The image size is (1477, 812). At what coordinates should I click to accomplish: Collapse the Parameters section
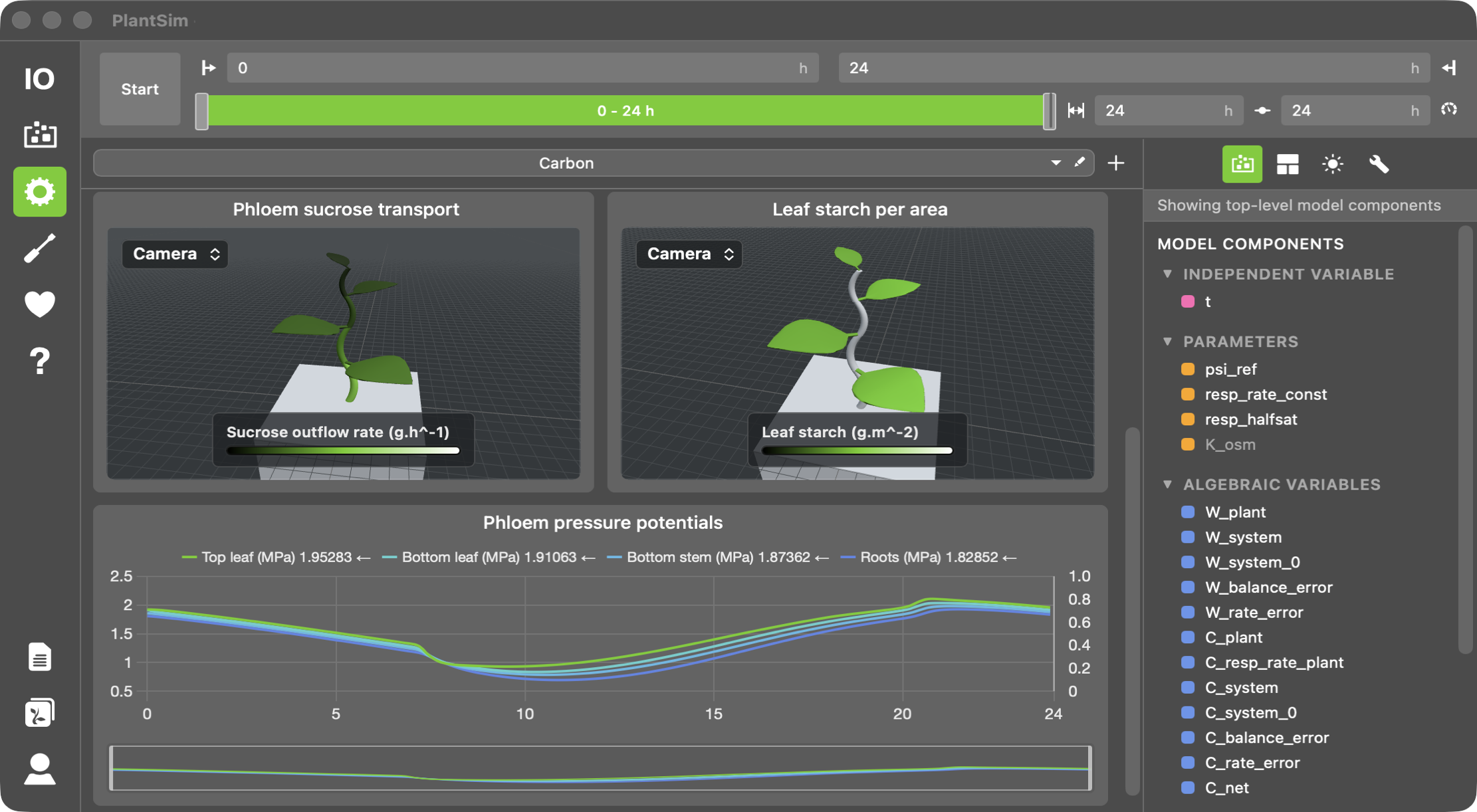[1167, 341]
